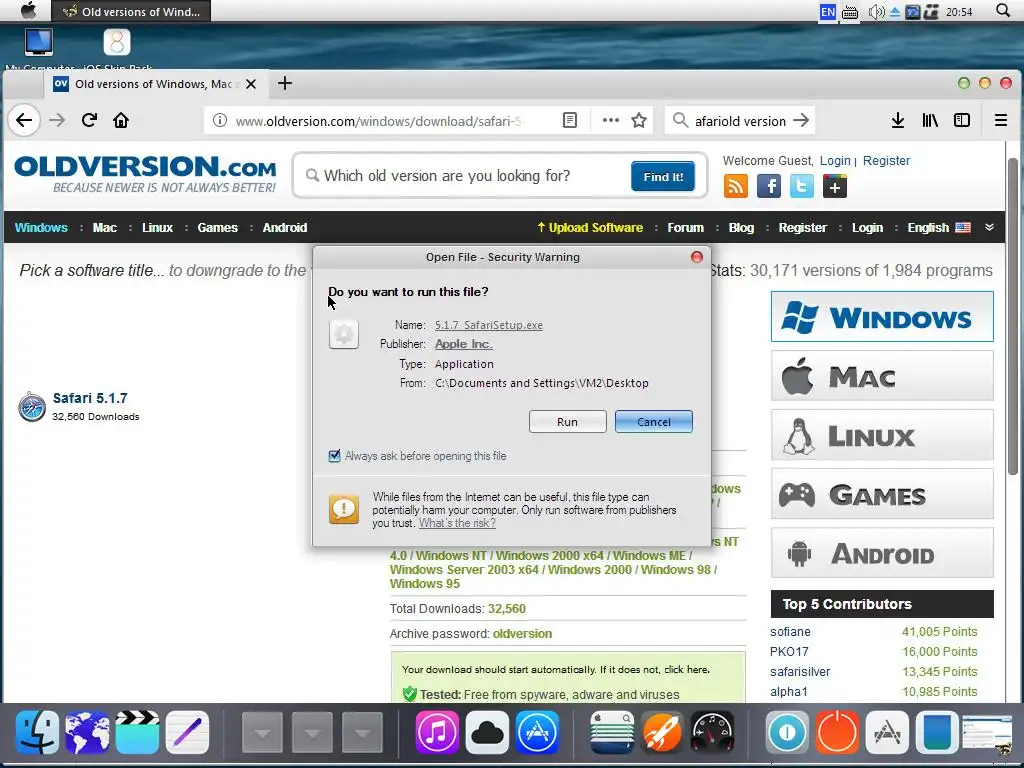Screen dimensions: 1024x768
Task: Open sofiane contributor profile
Action: tap(790, 632)
